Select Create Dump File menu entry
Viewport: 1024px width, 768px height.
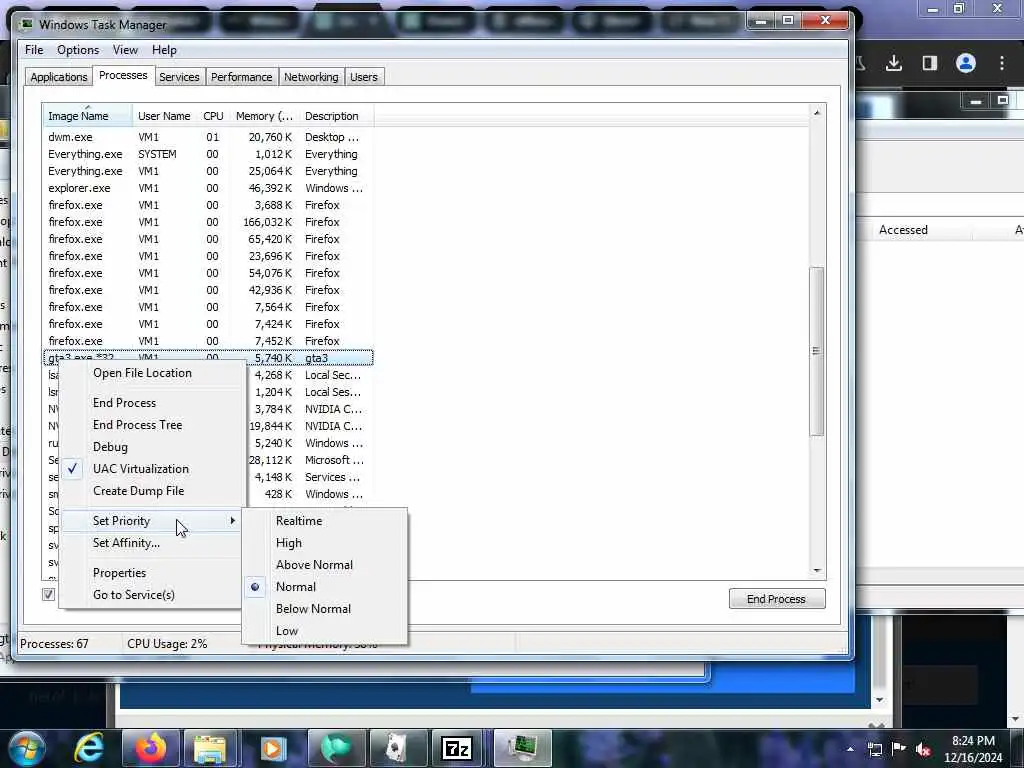[138, 491]
